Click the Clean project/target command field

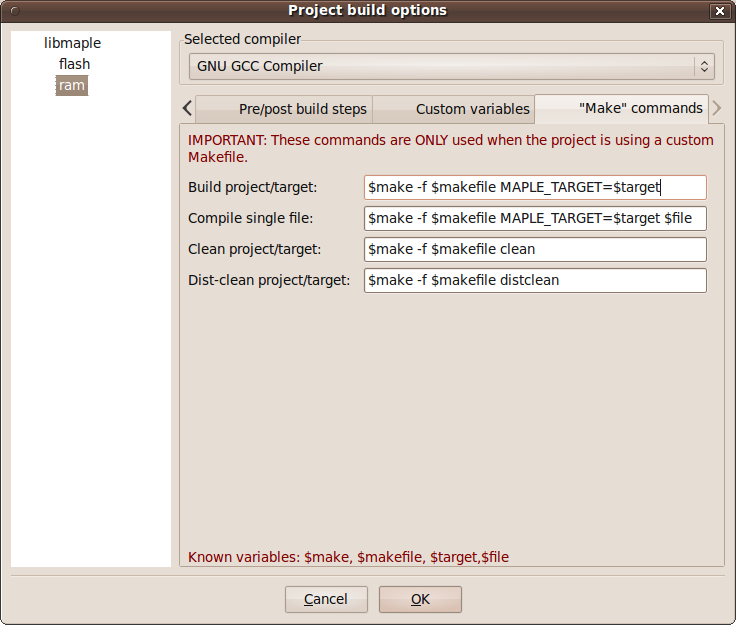click(535, 250)
